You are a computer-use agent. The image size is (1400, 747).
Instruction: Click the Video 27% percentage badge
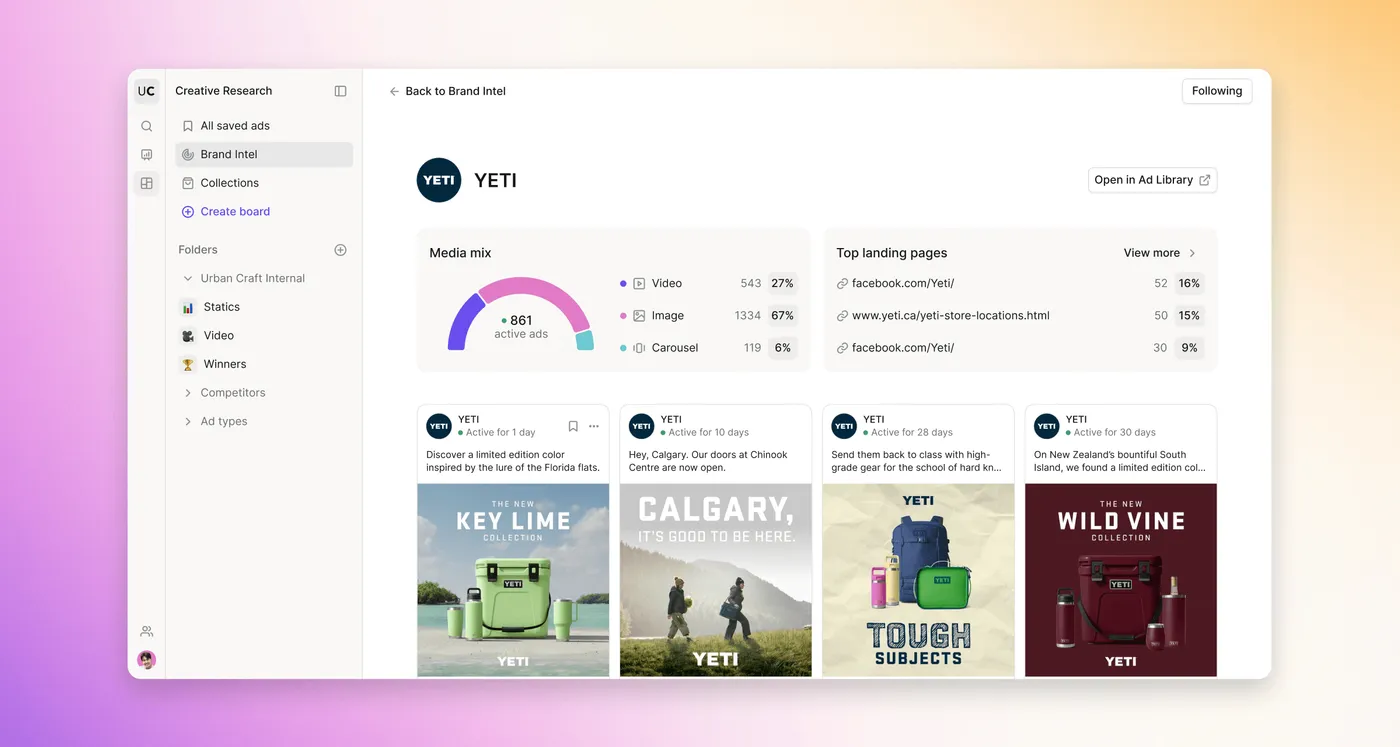782,284
